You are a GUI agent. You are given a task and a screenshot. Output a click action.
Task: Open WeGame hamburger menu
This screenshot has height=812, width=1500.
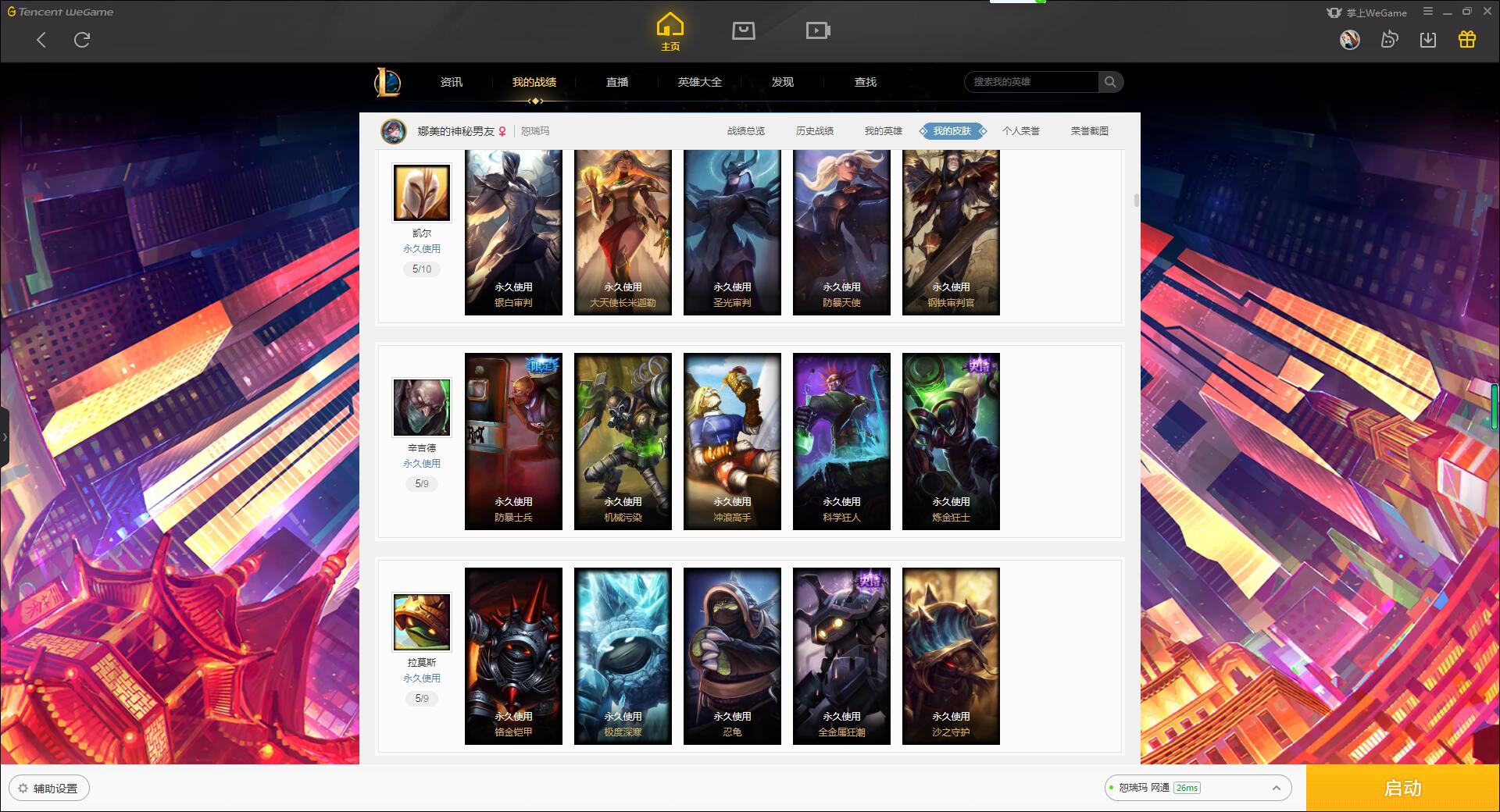(1428, 12)
